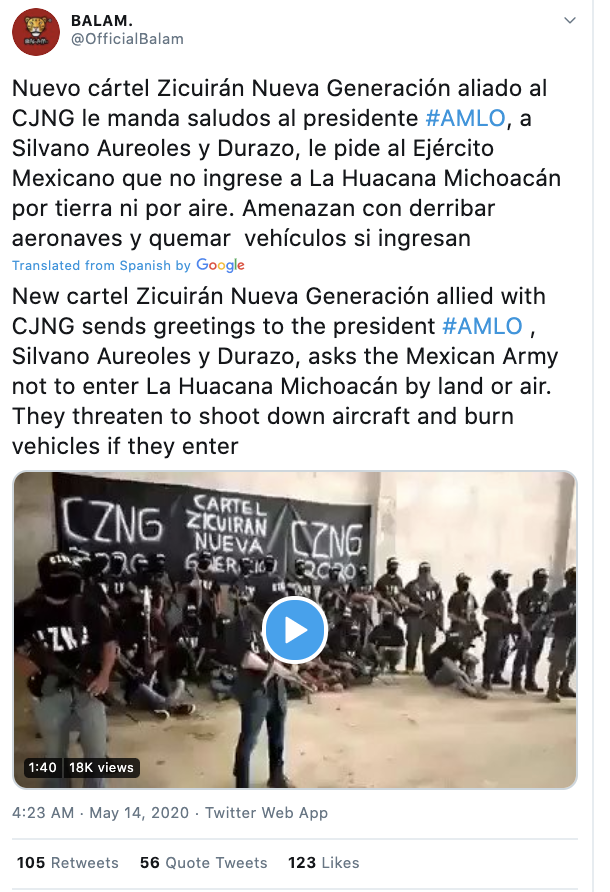This screenshot has width=610, height=892.
Task: Expand the tweet options chevron menu
Action: (570, 20)
